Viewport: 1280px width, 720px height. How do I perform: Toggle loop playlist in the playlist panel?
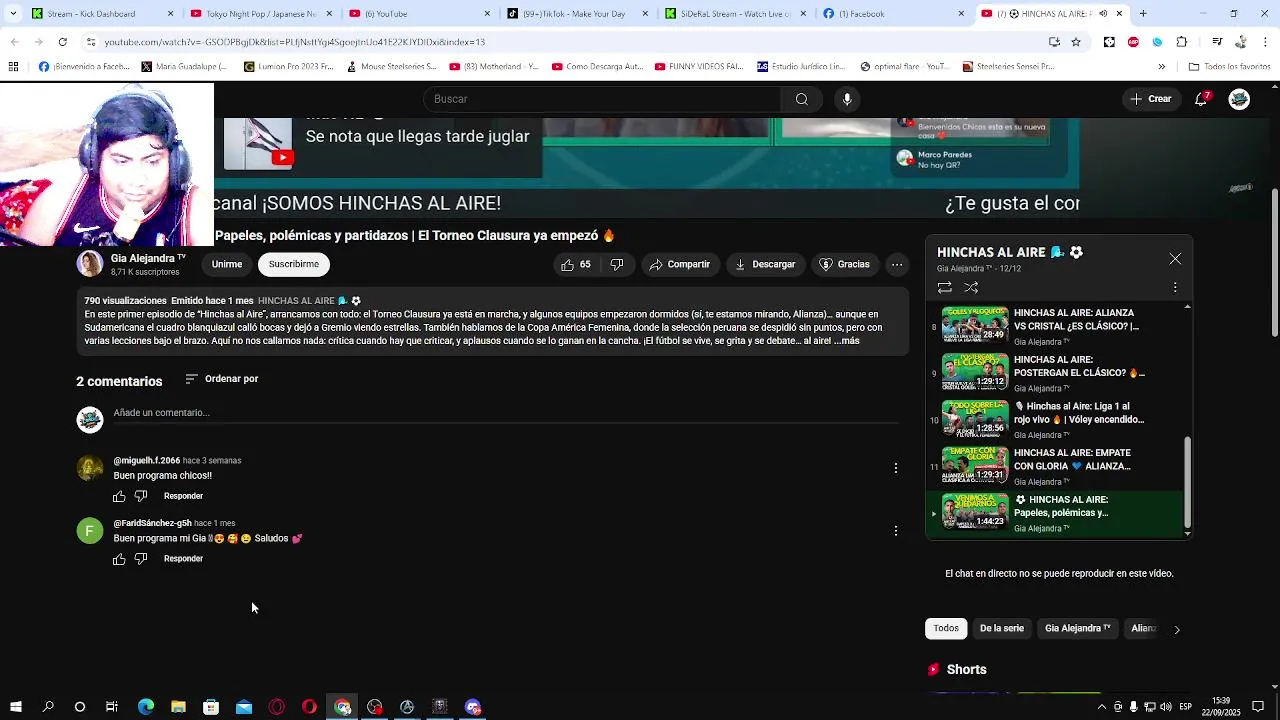tap(944, 287)
